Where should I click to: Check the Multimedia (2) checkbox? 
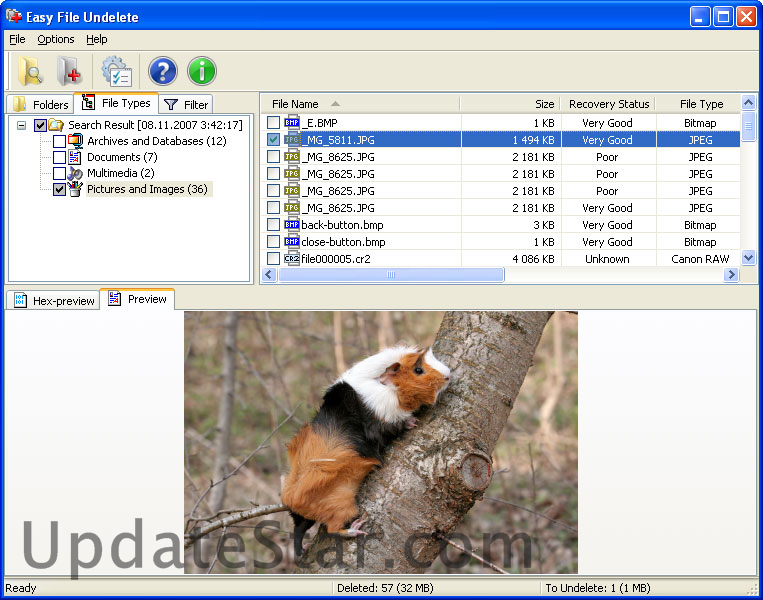pyautogui.click(x=59, y=173)
